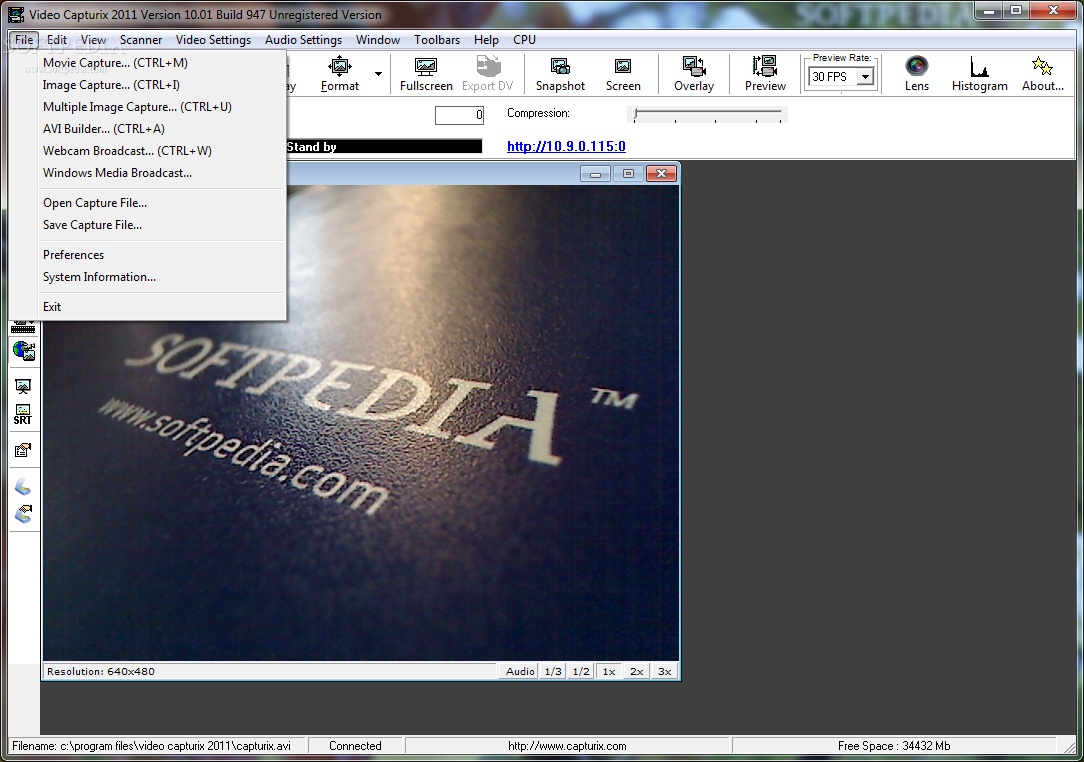Minimize the inner preview window
1084x762 pixels.
[x=595, y=174]
